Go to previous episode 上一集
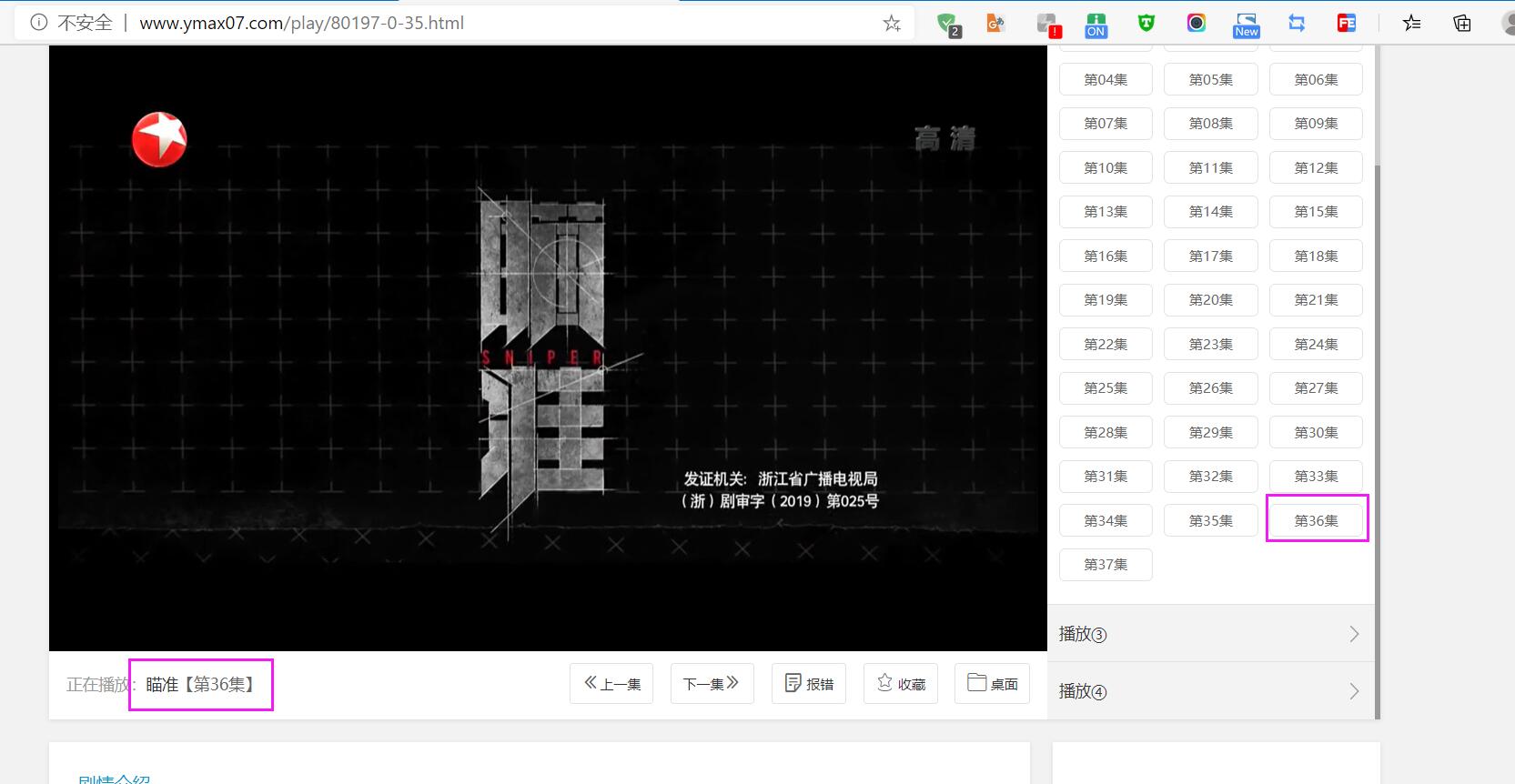 [x=611, y=683]
